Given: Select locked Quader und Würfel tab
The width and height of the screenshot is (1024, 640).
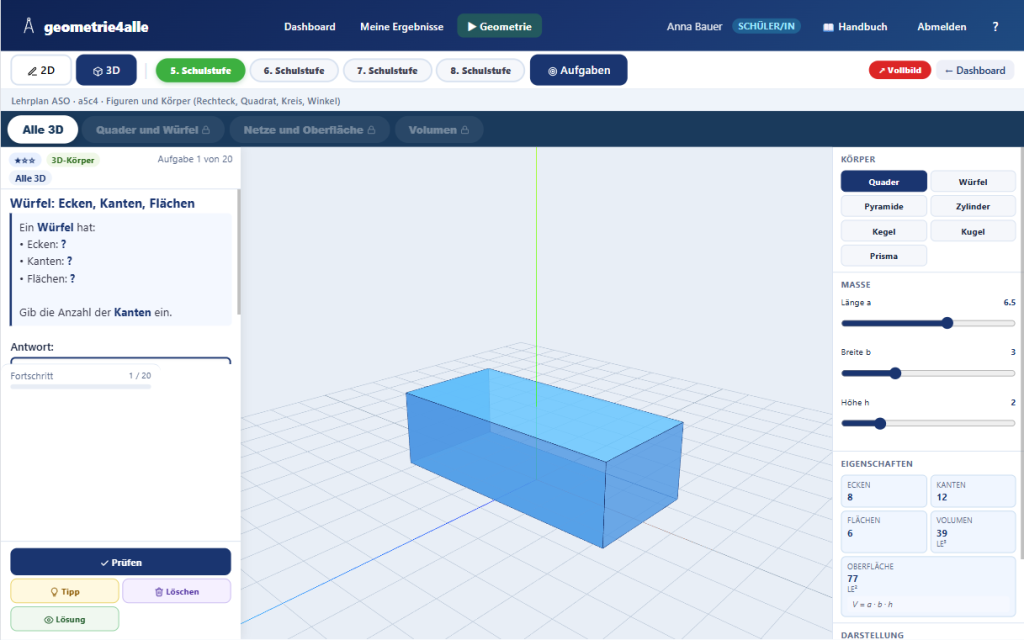Looking at the screenshot, I should click(x=153, y=129).
